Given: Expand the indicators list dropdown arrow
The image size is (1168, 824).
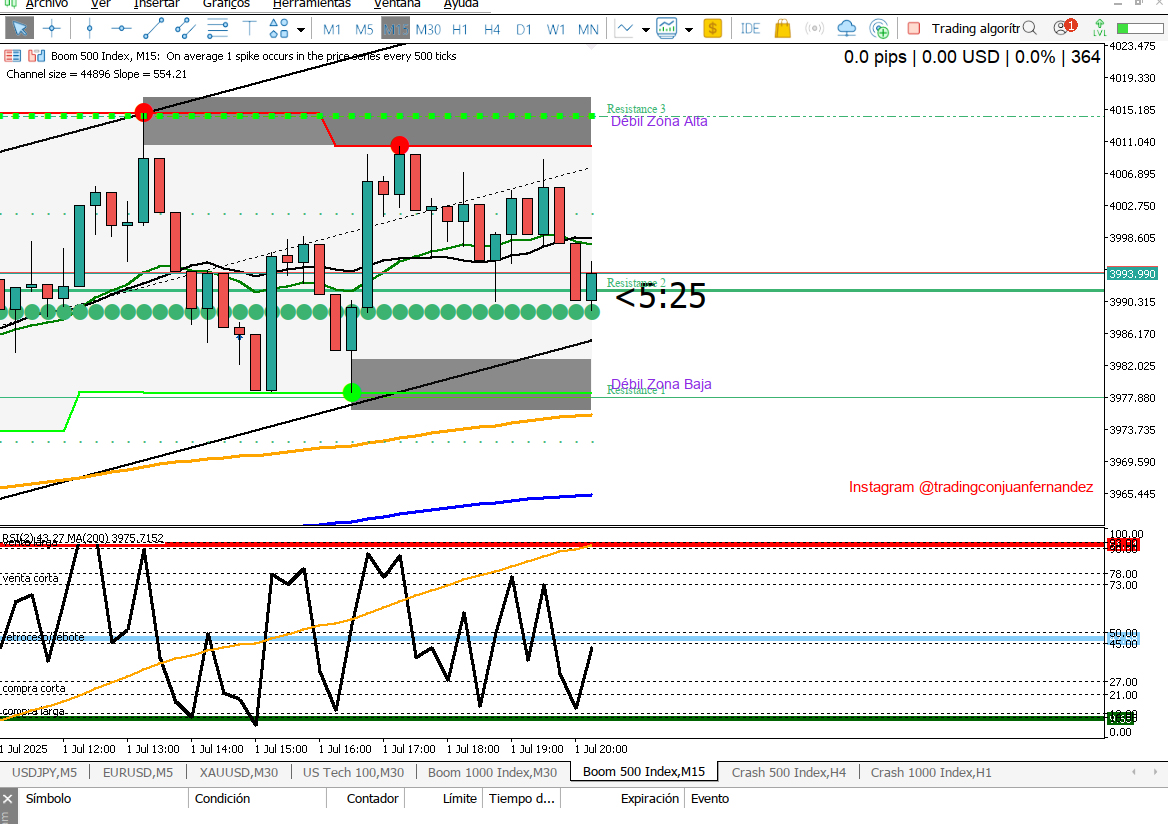Looking at the screenshot, I should pyautogui.click(x=689, y=29).
